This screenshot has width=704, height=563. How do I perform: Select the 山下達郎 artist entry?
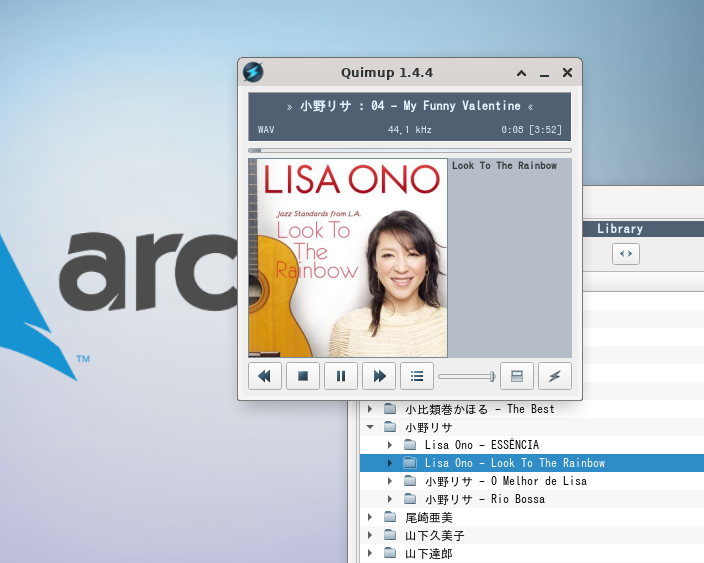tap(428, 553)
